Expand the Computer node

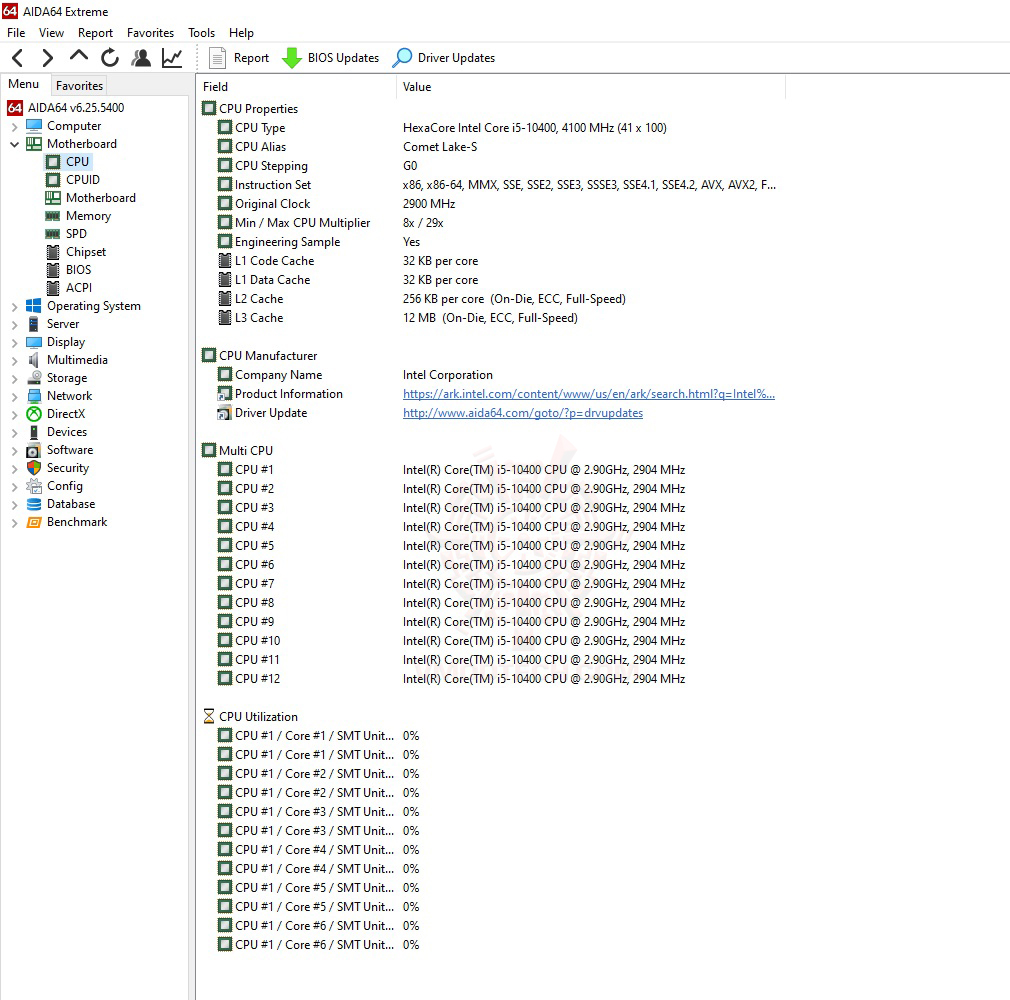tap(14, 127)
